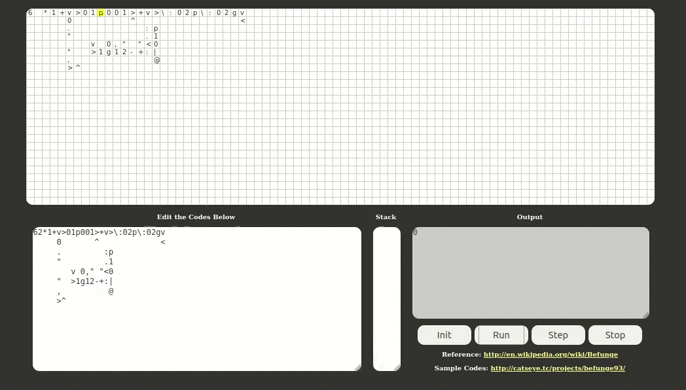Click the Stack display box
The image size is (686, 390).
click(387, 299)
